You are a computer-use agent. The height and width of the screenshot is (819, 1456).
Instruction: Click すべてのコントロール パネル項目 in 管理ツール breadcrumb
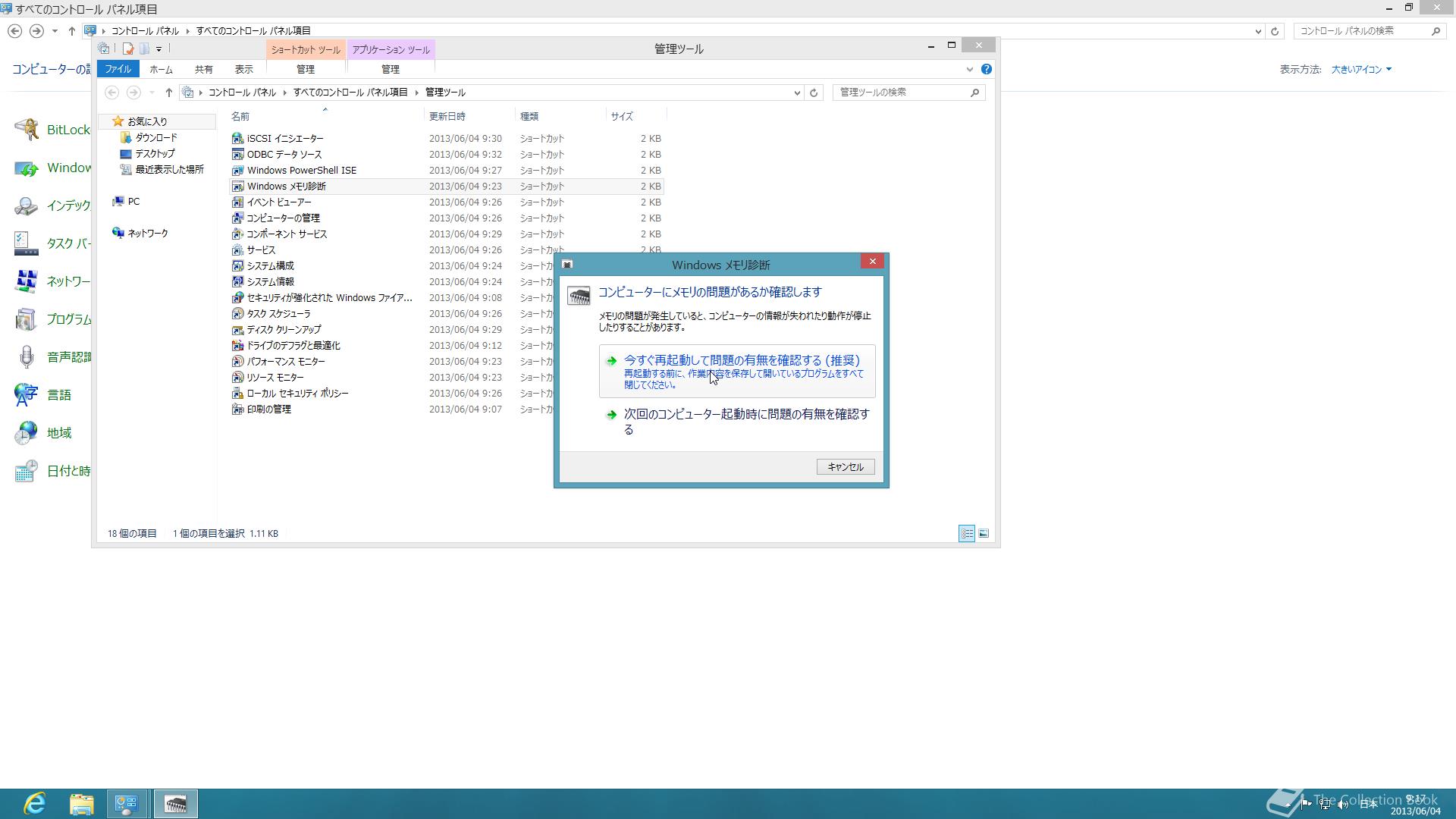coord(350,93)
